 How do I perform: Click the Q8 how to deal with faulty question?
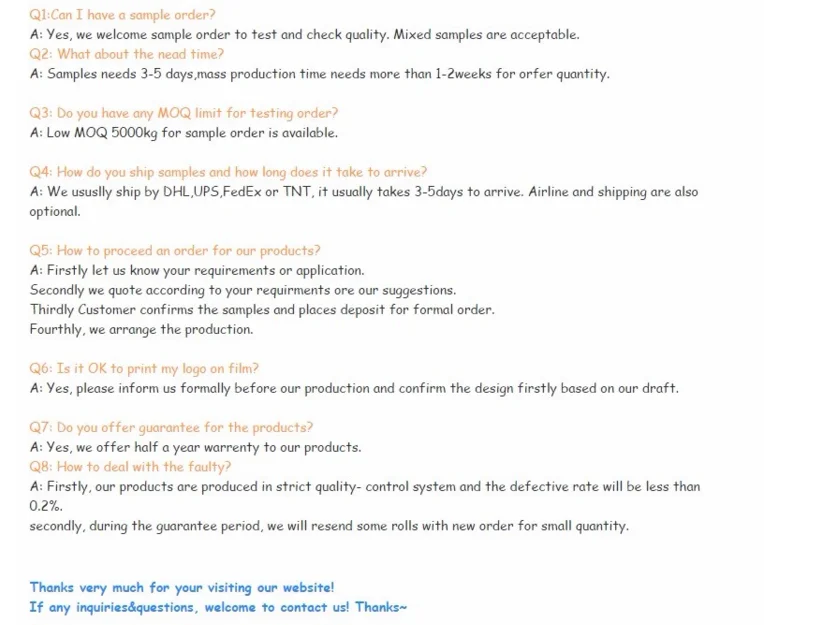pyautogui.click(x=130, y=466)
